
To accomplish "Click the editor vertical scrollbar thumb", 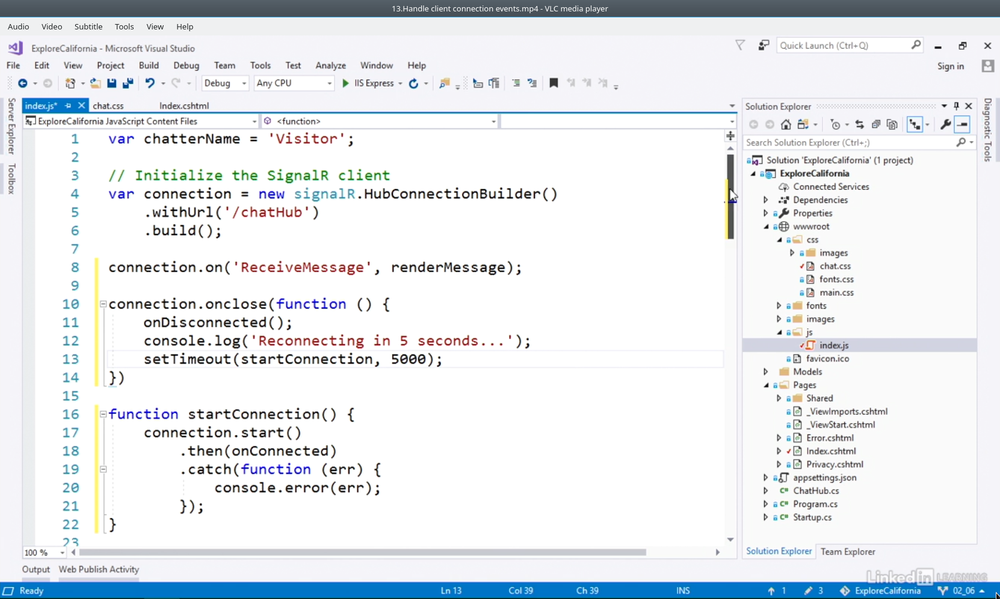I will click(730, 196).
